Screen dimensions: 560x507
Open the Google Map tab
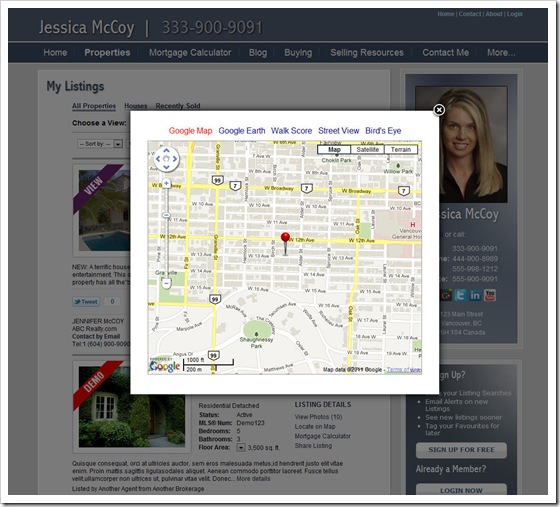coord(190,131)
